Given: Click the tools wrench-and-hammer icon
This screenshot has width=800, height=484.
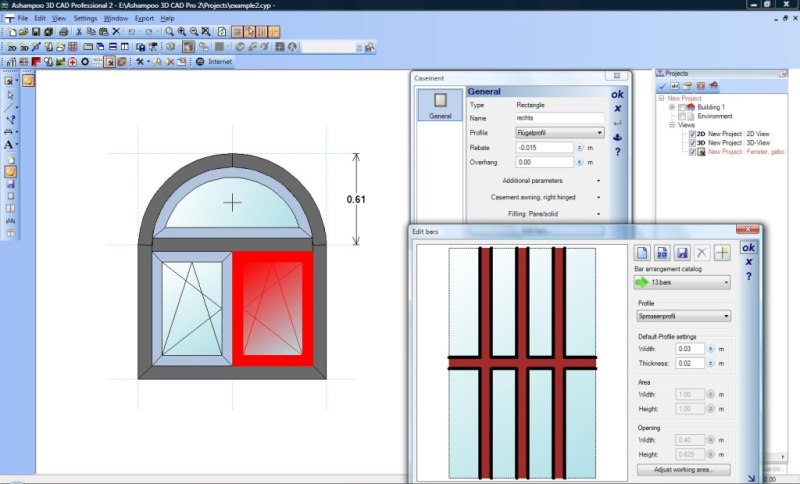Looking at the screenshot, I should (140, 62).
